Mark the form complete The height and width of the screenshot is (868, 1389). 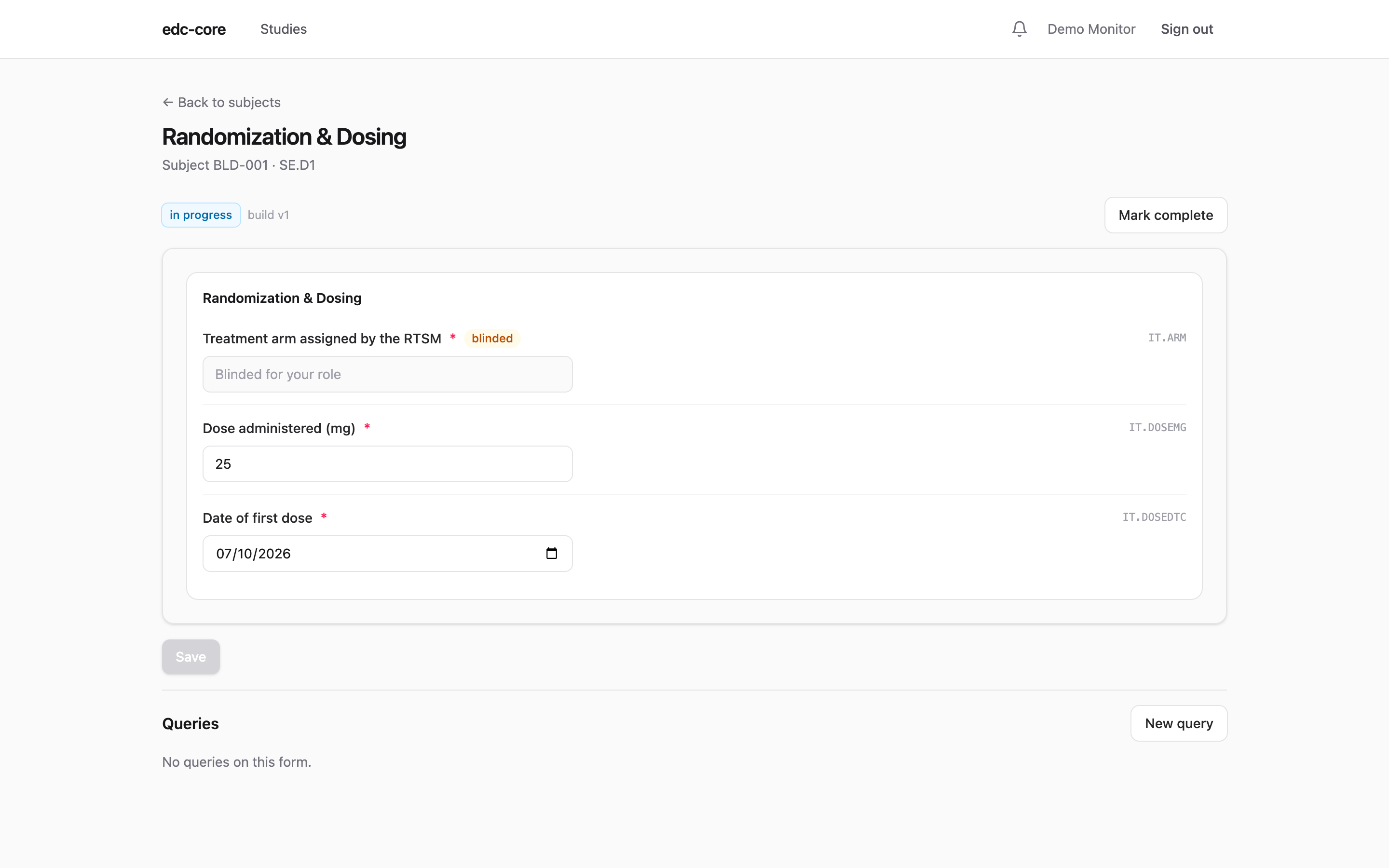[1166, 215]
